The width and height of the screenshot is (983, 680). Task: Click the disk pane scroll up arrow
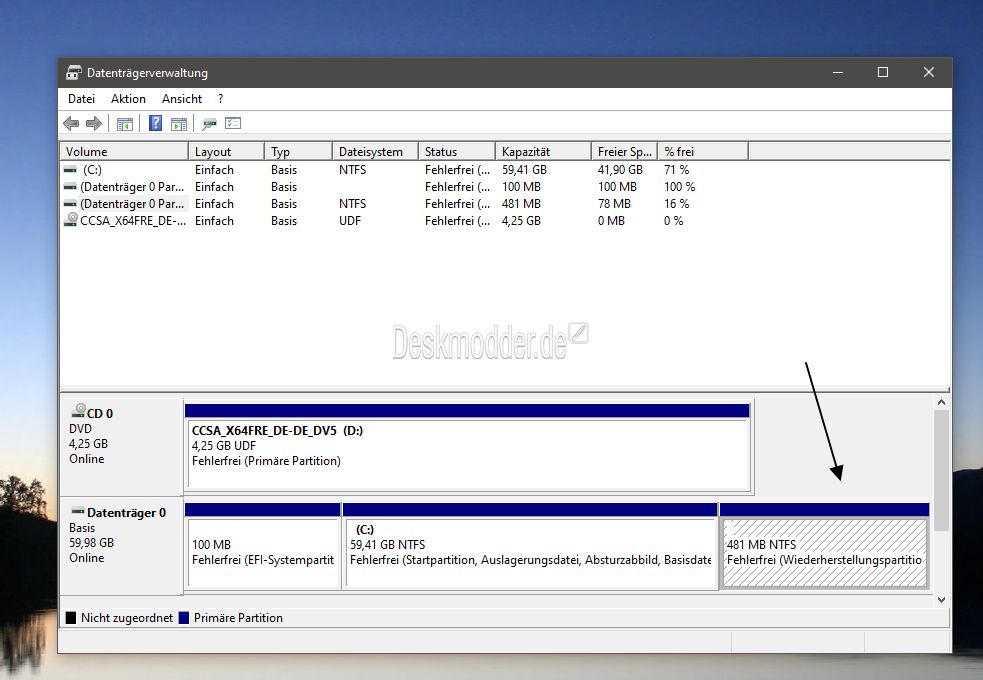(x=941, y=403)
